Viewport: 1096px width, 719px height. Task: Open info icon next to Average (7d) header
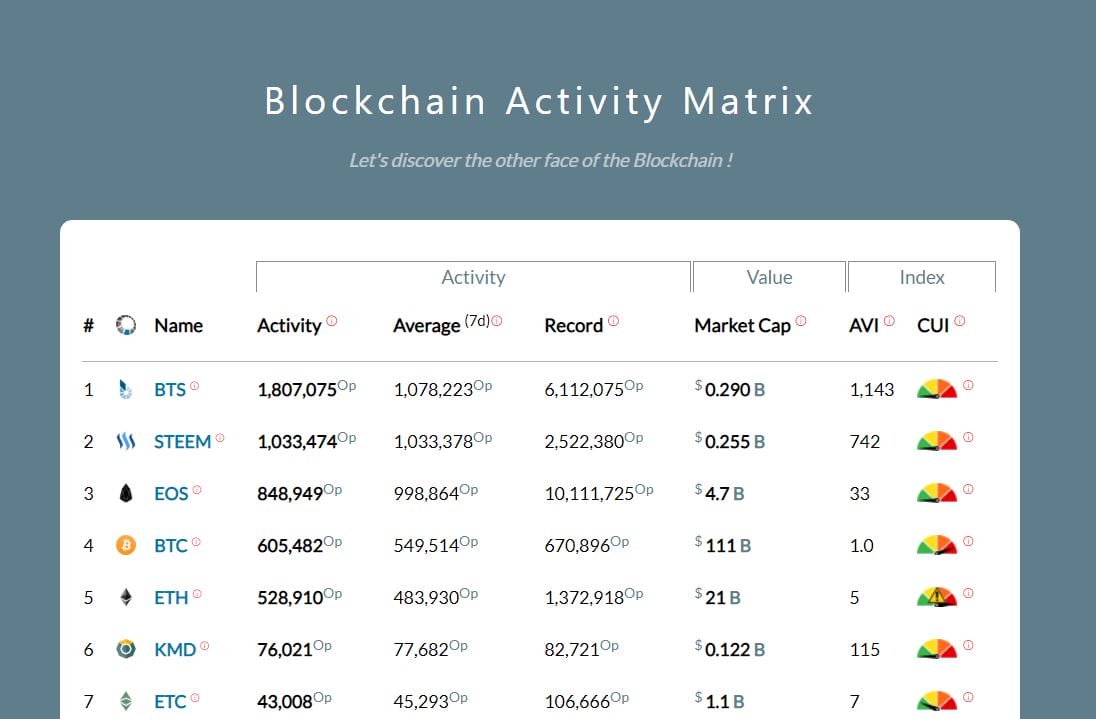[497, 321]
